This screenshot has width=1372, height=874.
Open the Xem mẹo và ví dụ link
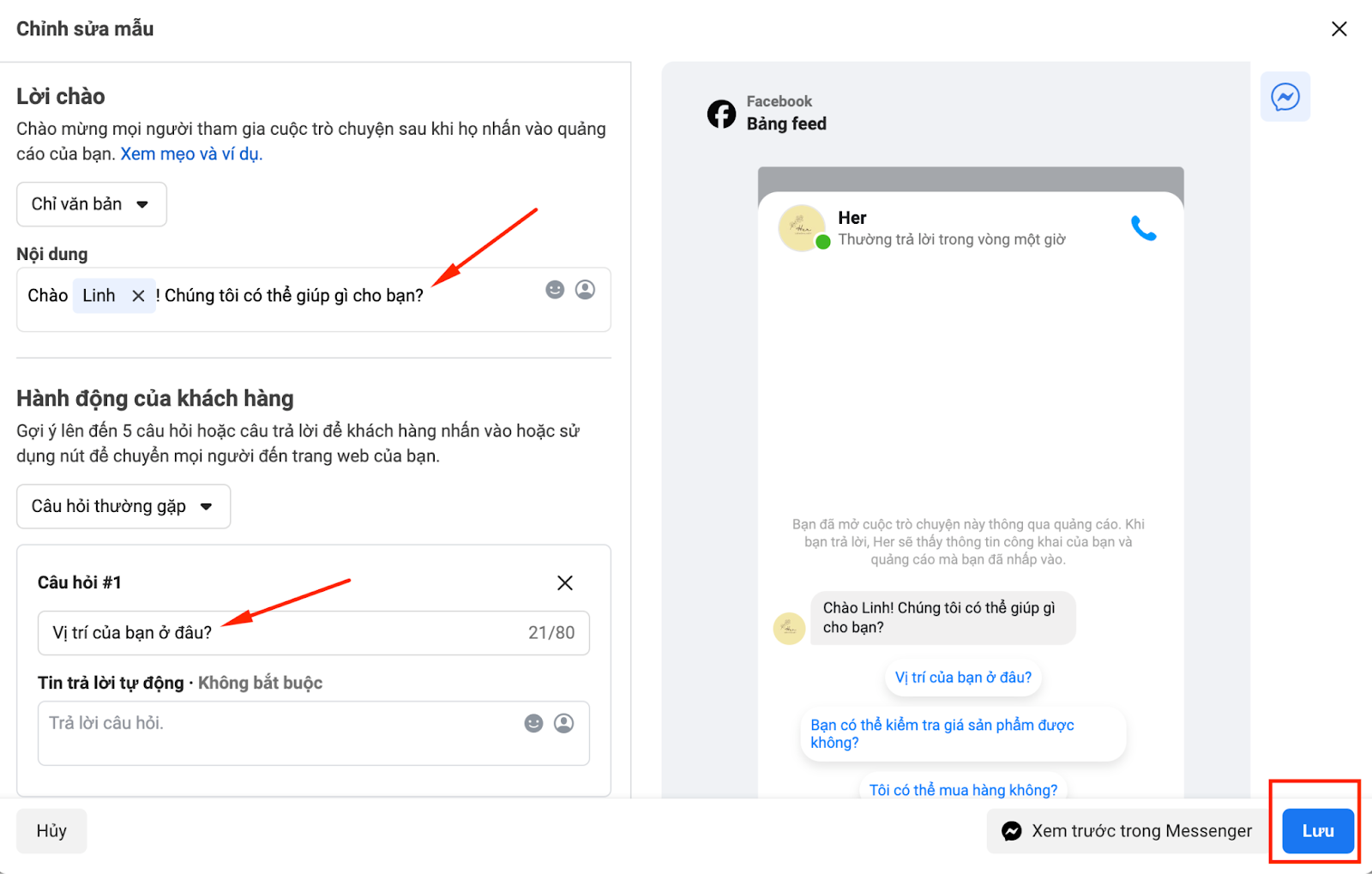click(x=191, y=154)
